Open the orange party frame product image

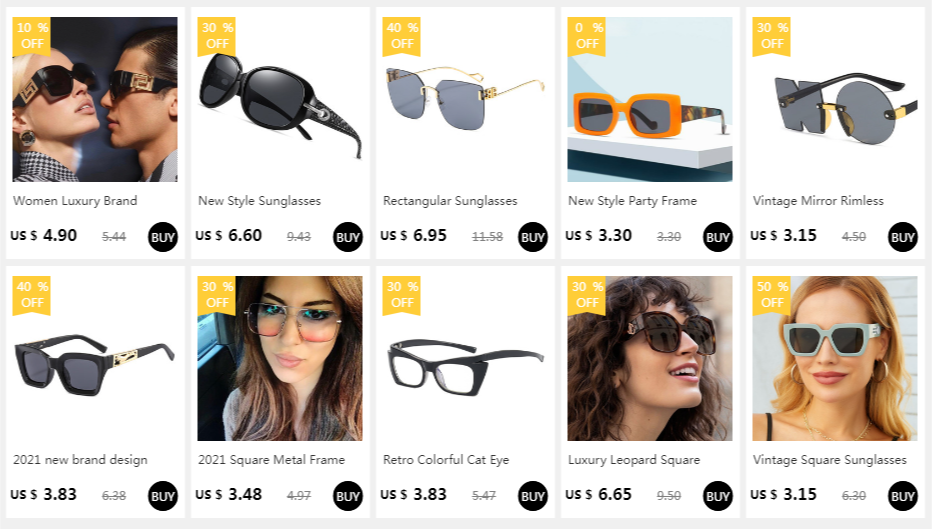tap(650, 99)
